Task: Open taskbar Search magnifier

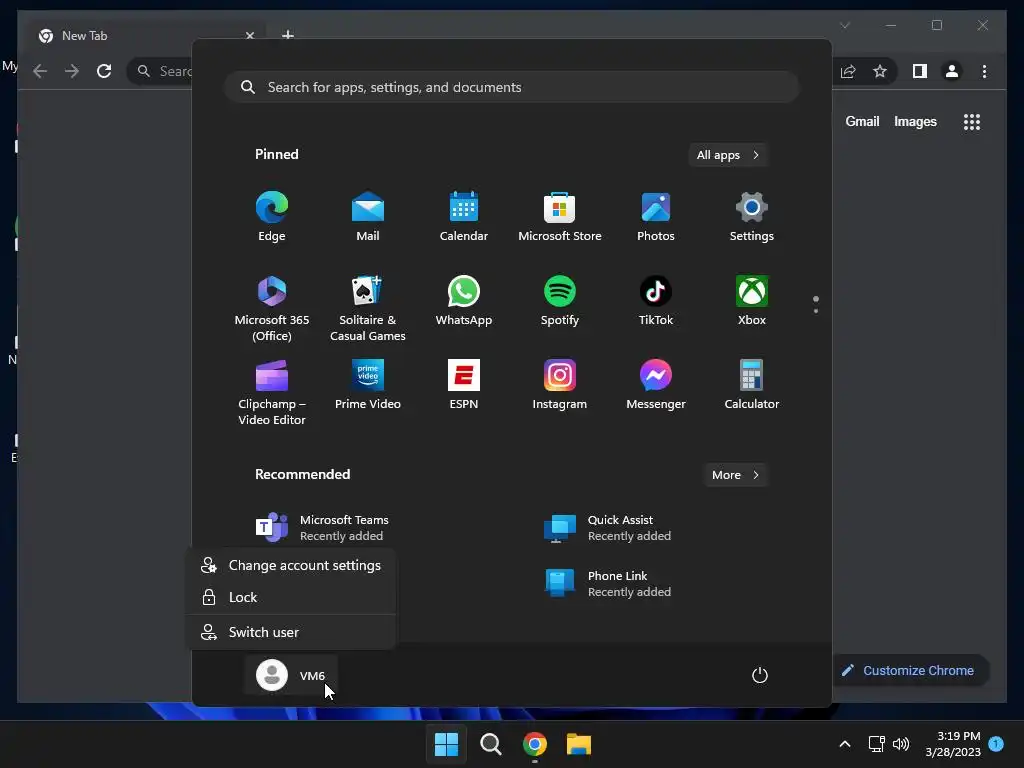Action: pos(490,744)
